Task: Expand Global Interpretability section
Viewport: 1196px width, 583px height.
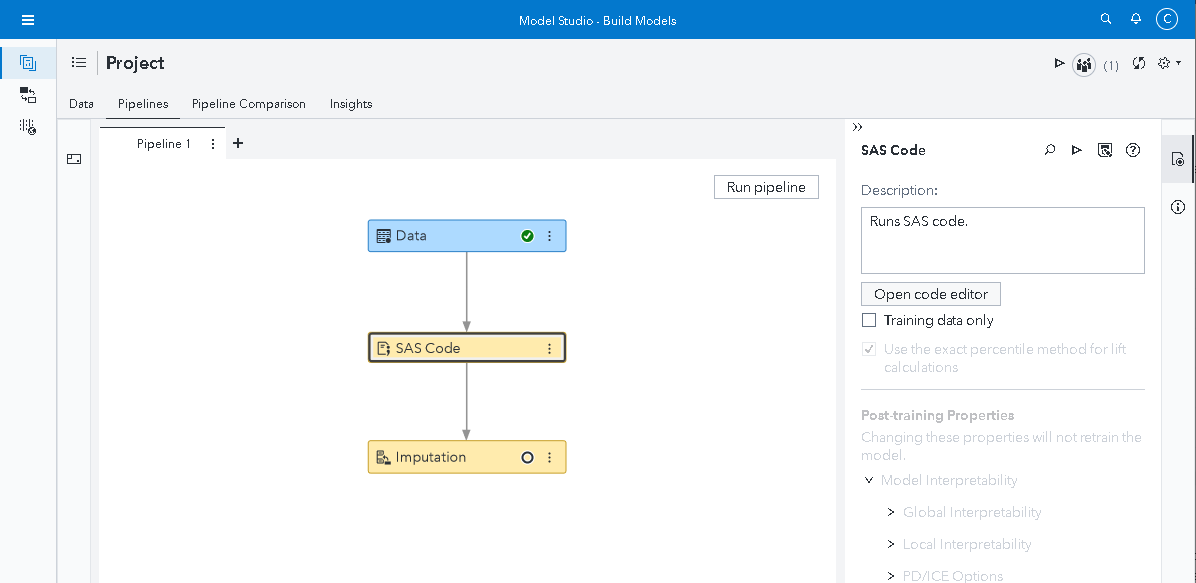Action: coord(891,512)
